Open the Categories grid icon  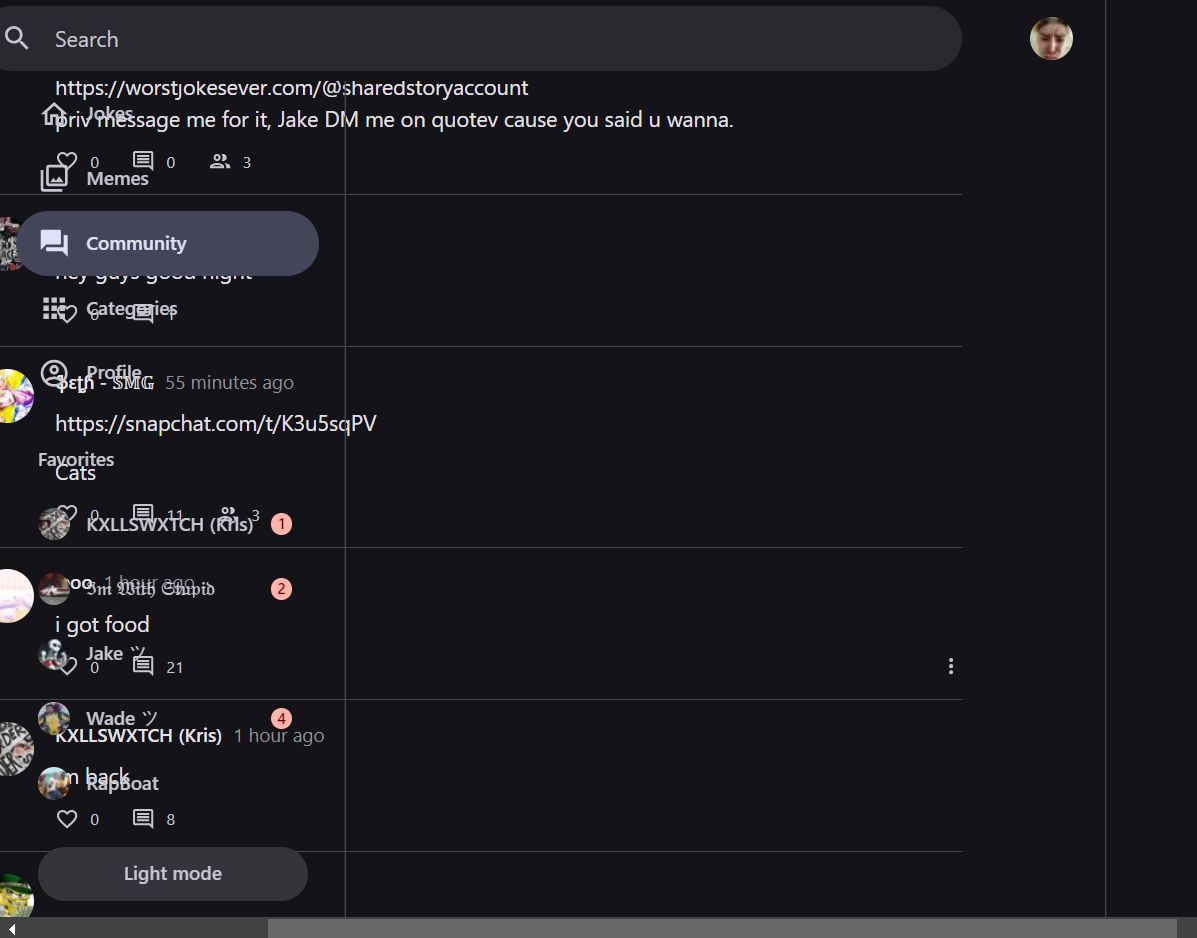[54, 309]
